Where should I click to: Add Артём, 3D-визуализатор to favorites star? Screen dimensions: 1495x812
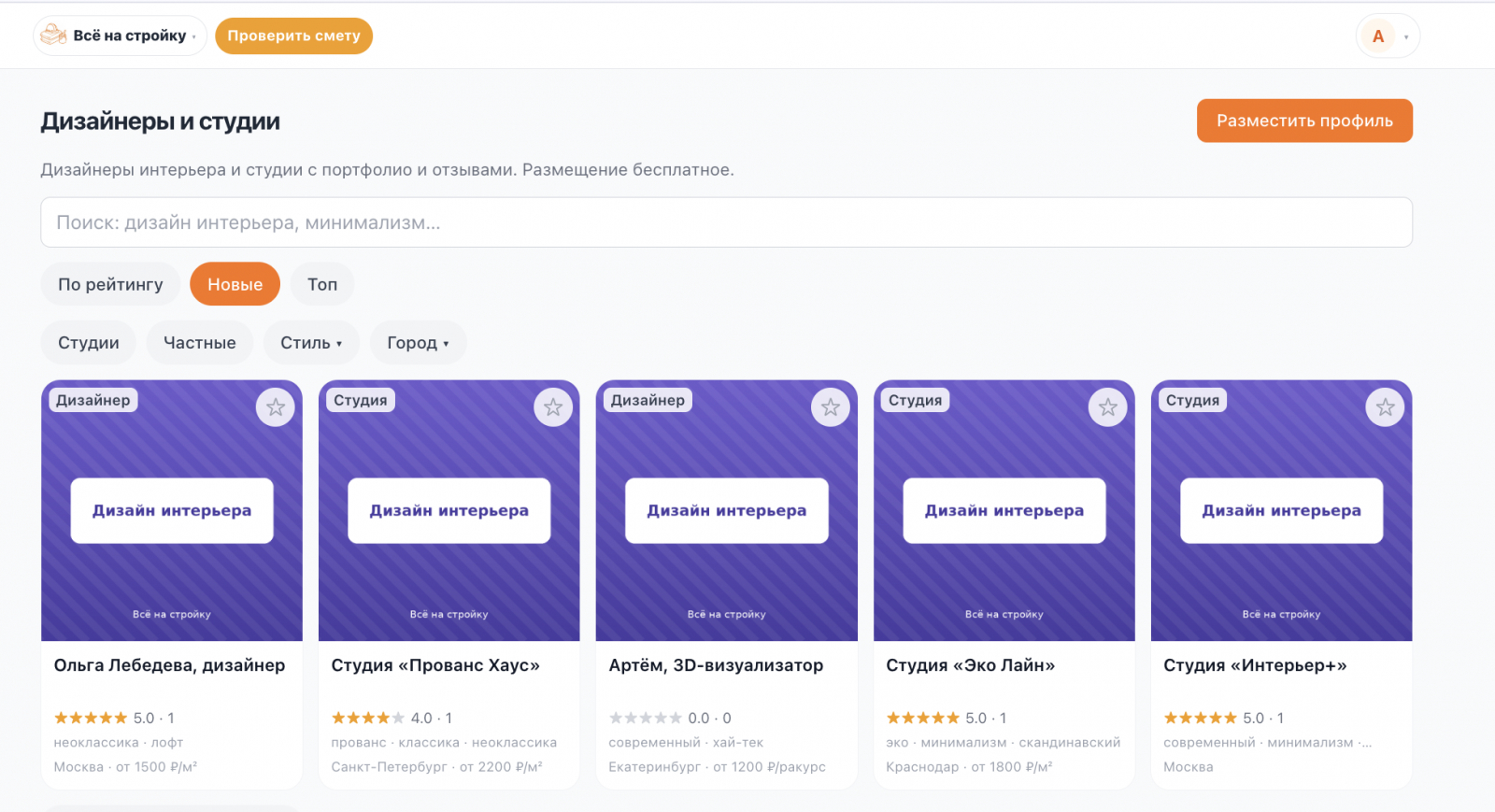click(831, 407)
